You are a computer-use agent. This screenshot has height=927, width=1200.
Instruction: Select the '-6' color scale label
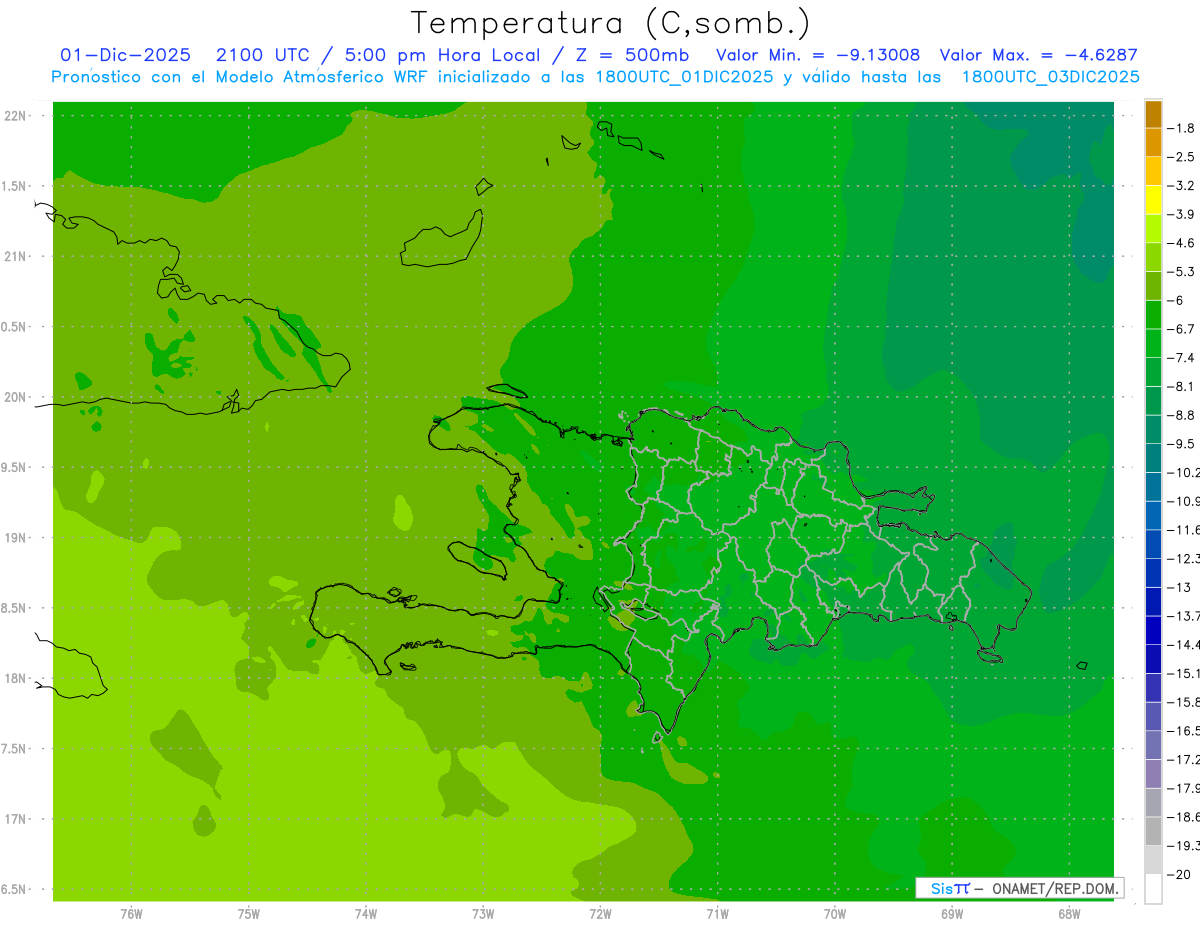[x=1178, y=300]
